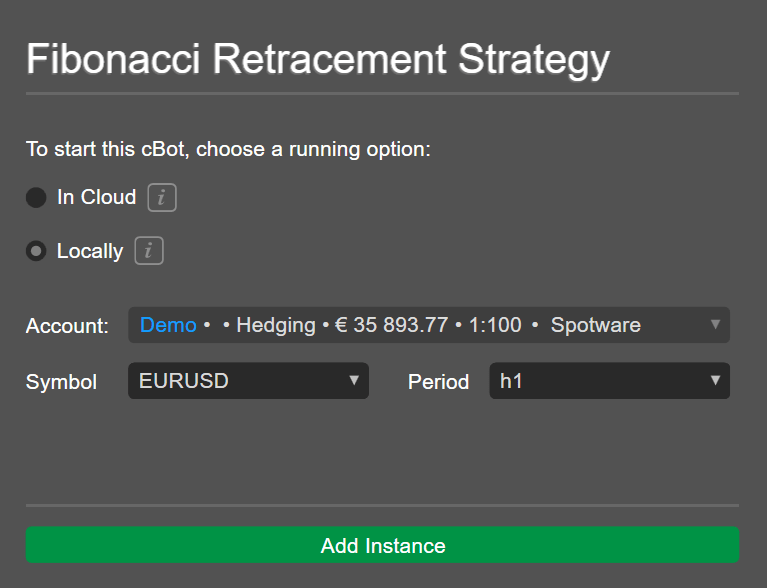Open info icon beside In Cloud
The height and width of the screenshot is (588, 767).
click(162, 198)
